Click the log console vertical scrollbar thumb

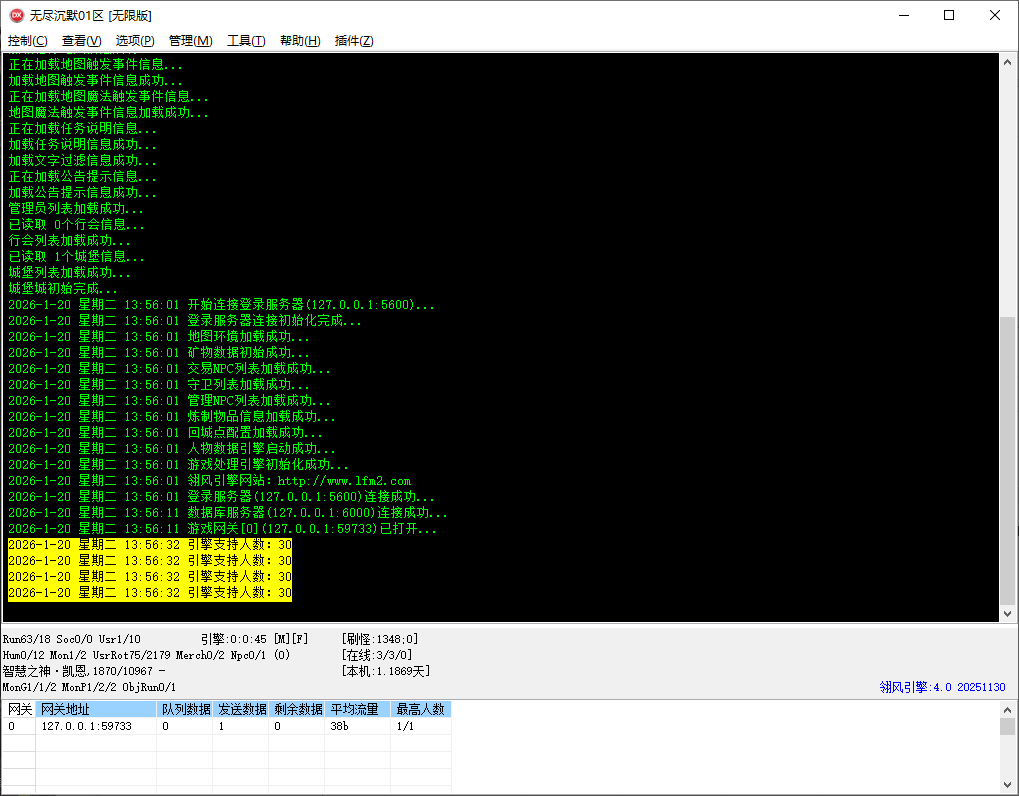pos(1007,458)
